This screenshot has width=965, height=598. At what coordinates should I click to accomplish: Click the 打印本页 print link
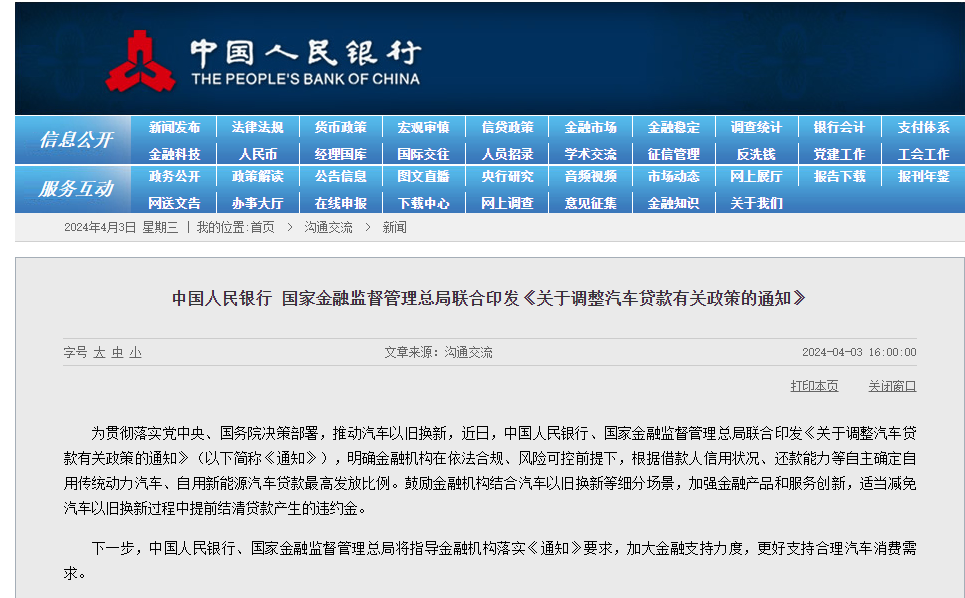click(814, 386)
